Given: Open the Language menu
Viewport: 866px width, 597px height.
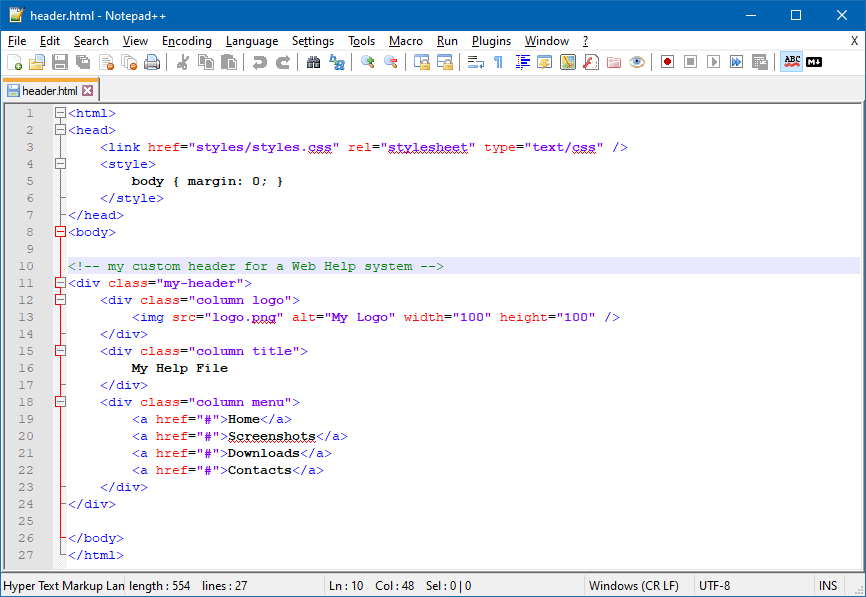Looking at the screenshot, I should 251,41.
